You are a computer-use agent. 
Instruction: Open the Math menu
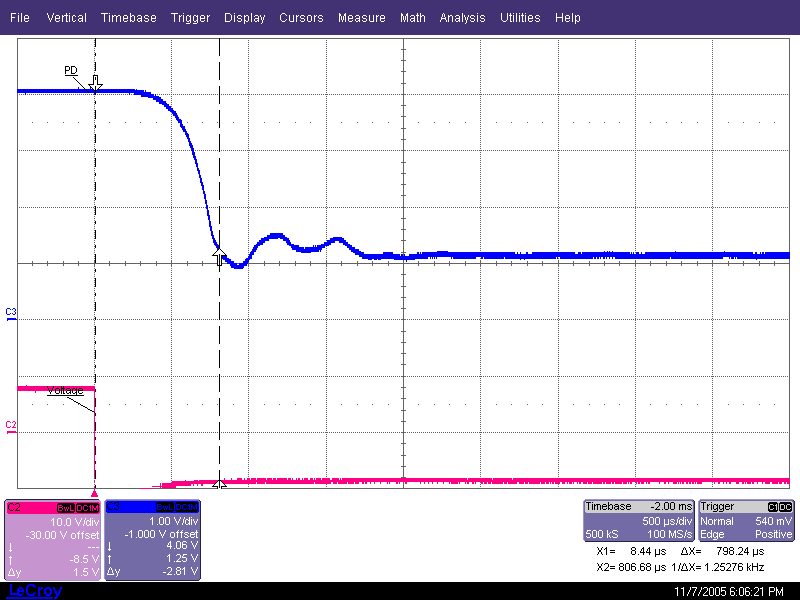(x=413, y=18)
